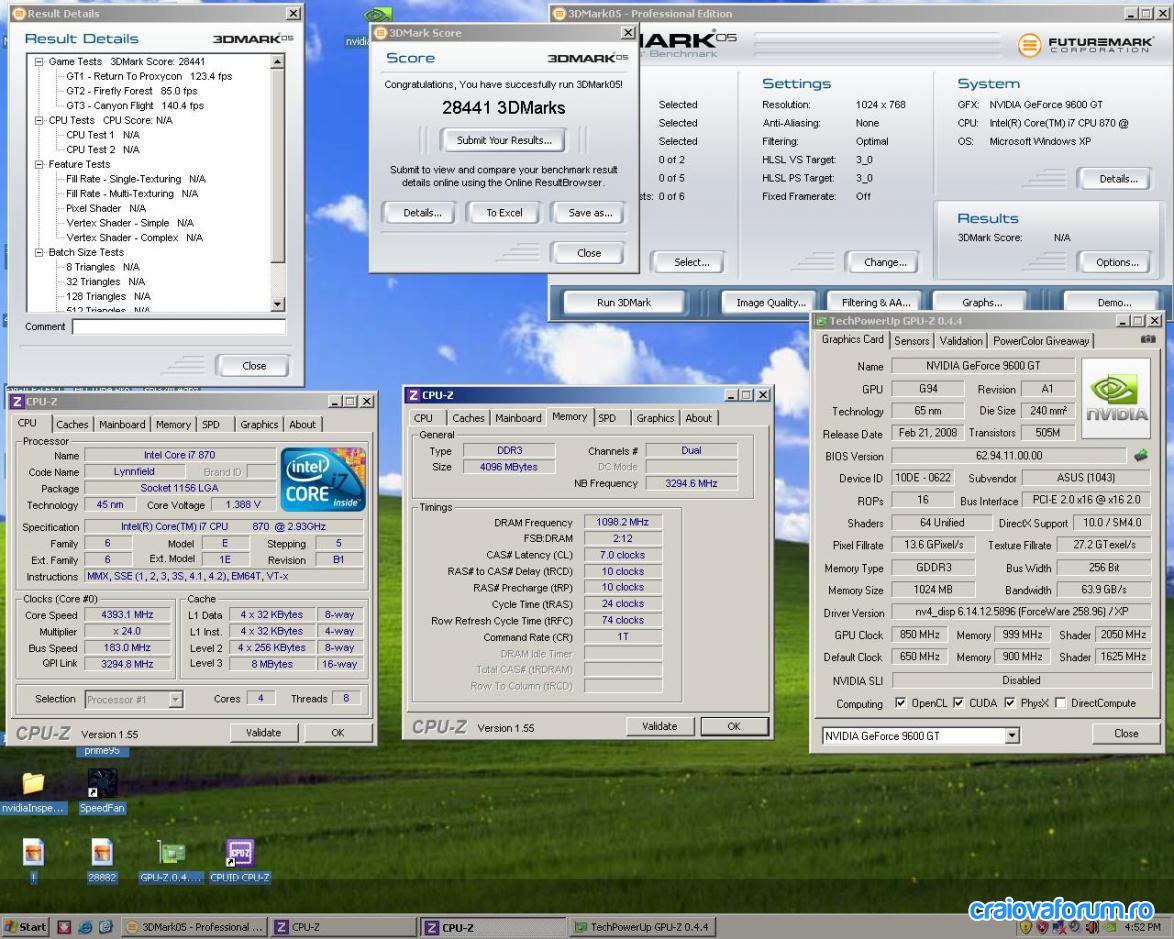This screenshot has height=939, width=1174.
Task: Click the Graphs button in 3DMark05
Action: pyautogui.click(x=982, y=303)
